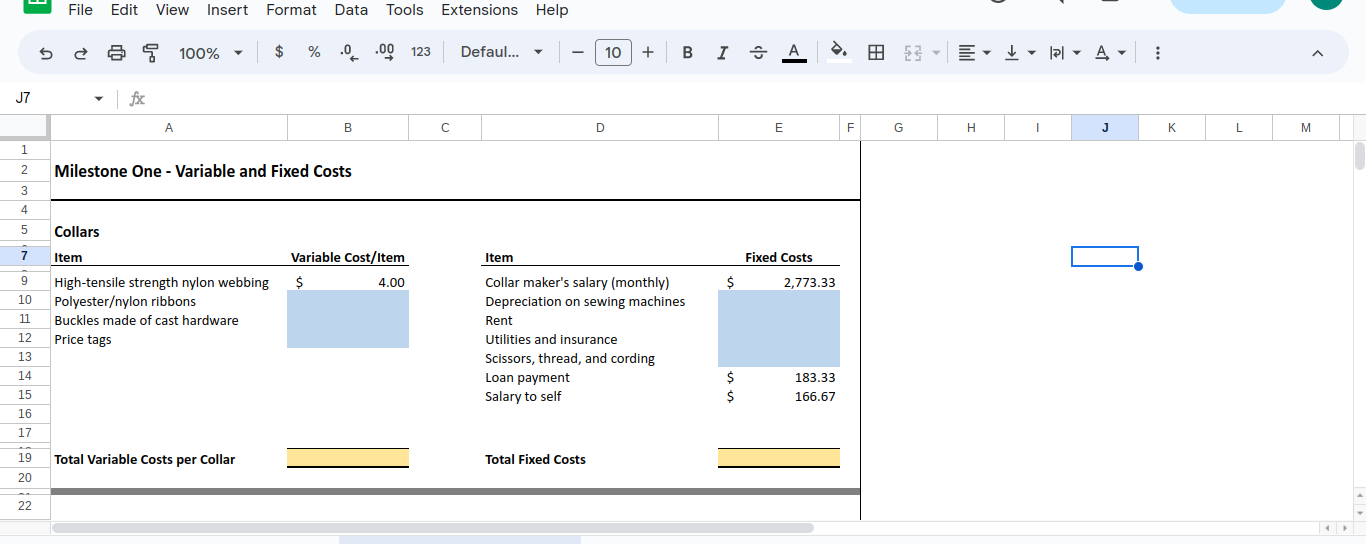This screenshot has height=544, width=1366.
Task: Open the zoom 100% dropdown
Action: pyautogui.click(x=210, y=53)
